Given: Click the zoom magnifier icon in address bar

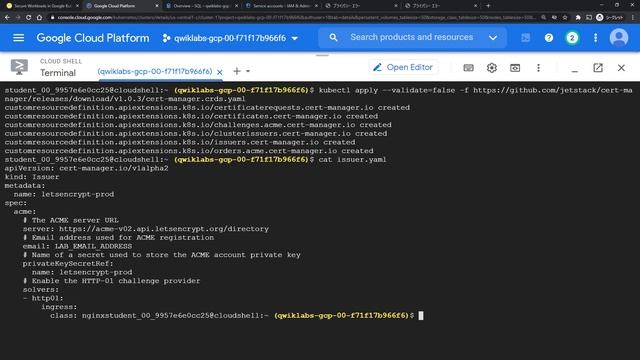Looking at the screenshot, I should 544,18.
